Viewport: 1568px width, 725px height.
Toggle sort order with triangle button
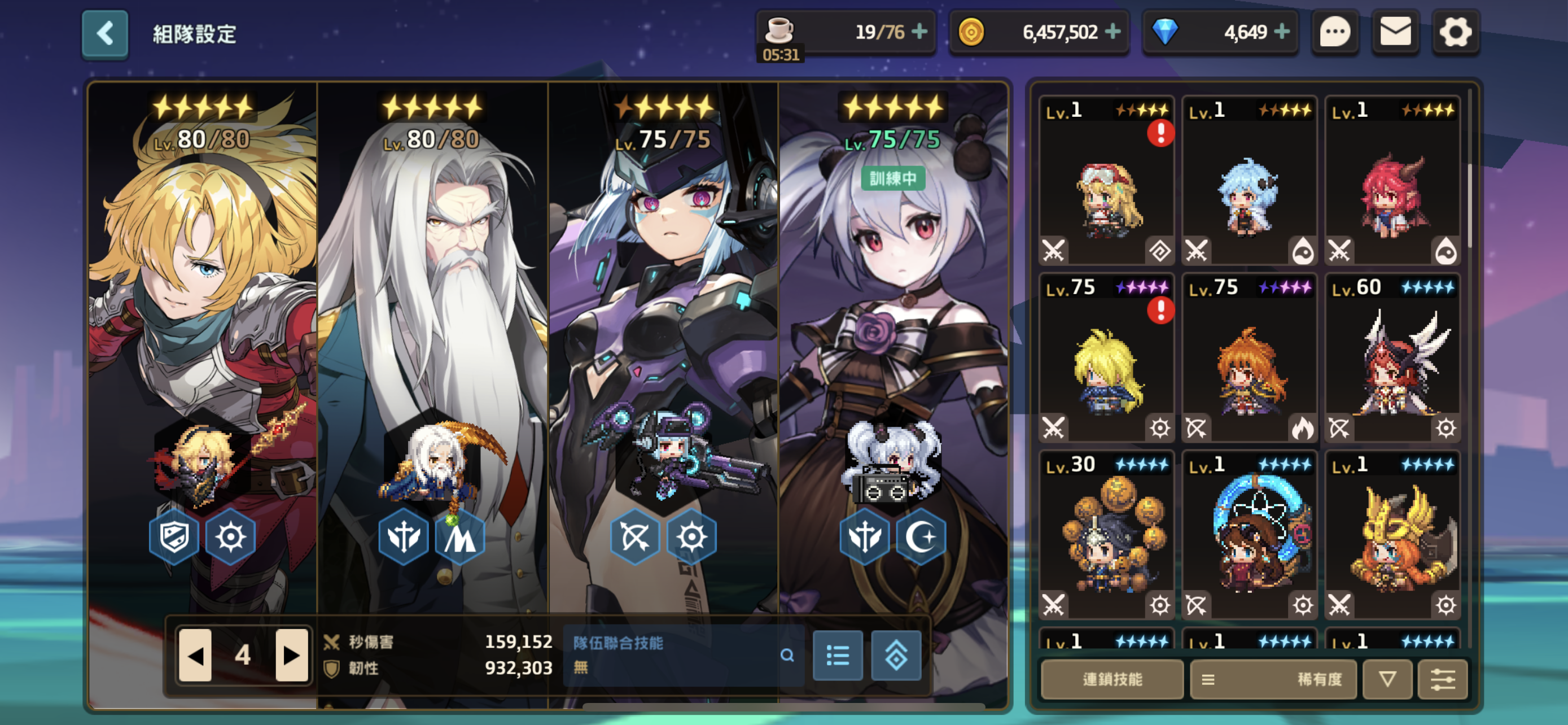[1387, 679]
